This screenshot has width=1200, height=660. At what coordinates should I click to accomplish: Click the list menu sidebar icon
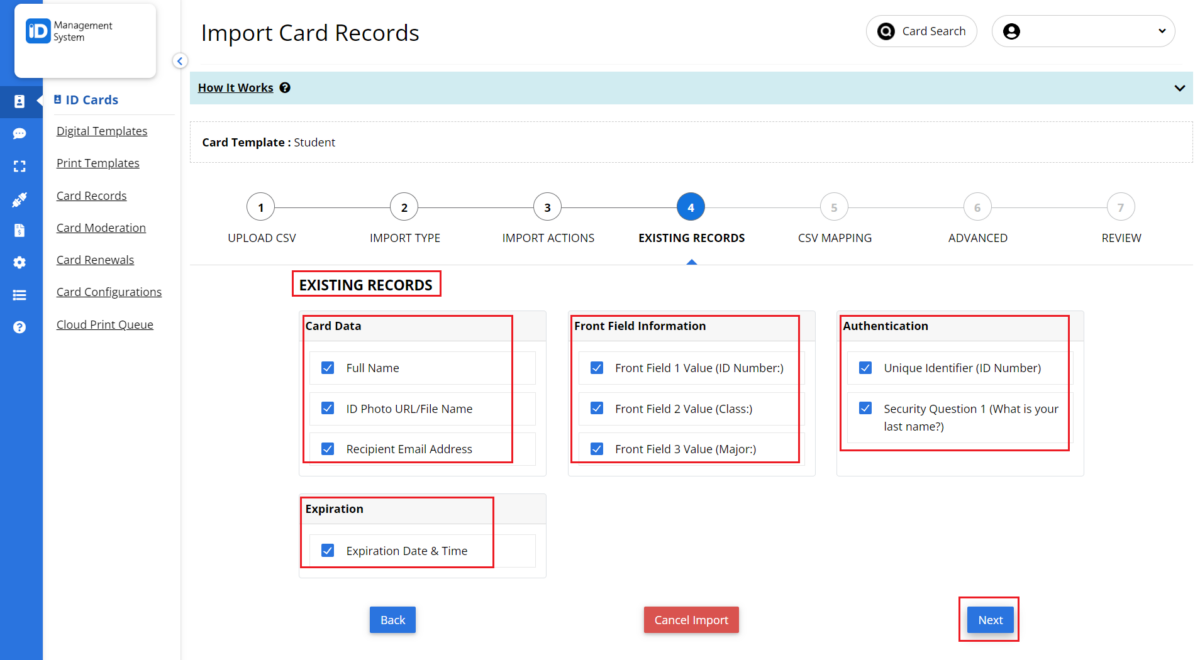[21, 294]
